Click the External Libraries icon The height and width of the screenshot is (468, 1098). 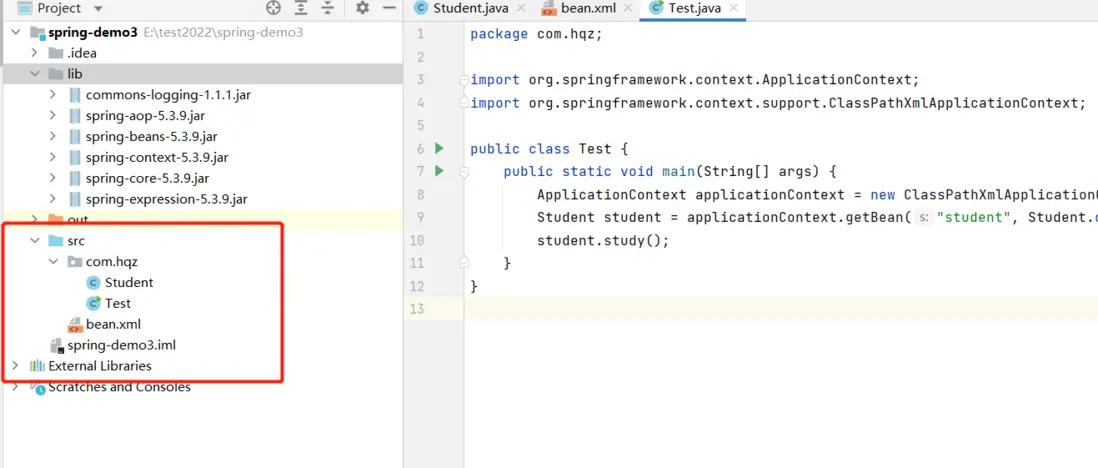tap(37, 366)
